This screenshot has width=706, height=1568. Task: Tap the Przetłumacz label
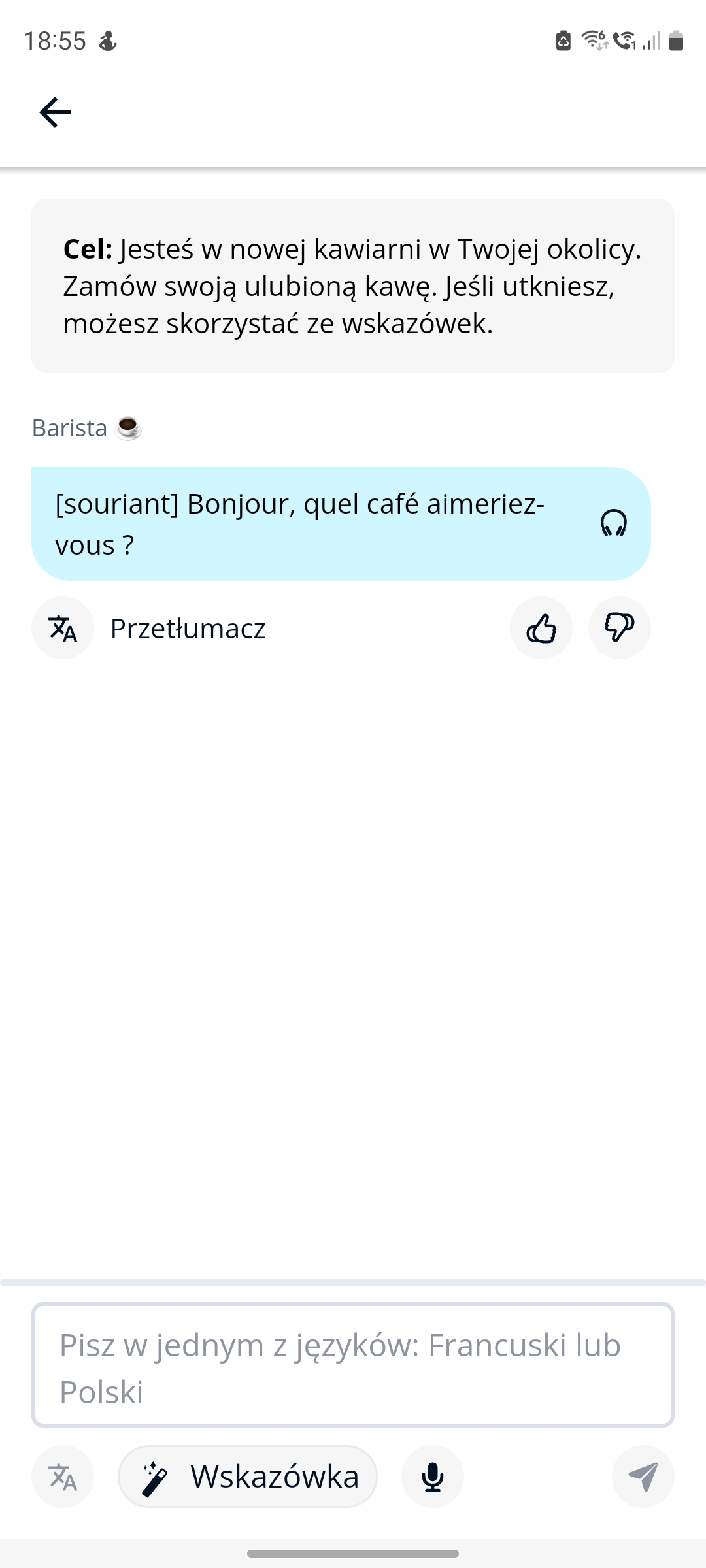(188, 629)
